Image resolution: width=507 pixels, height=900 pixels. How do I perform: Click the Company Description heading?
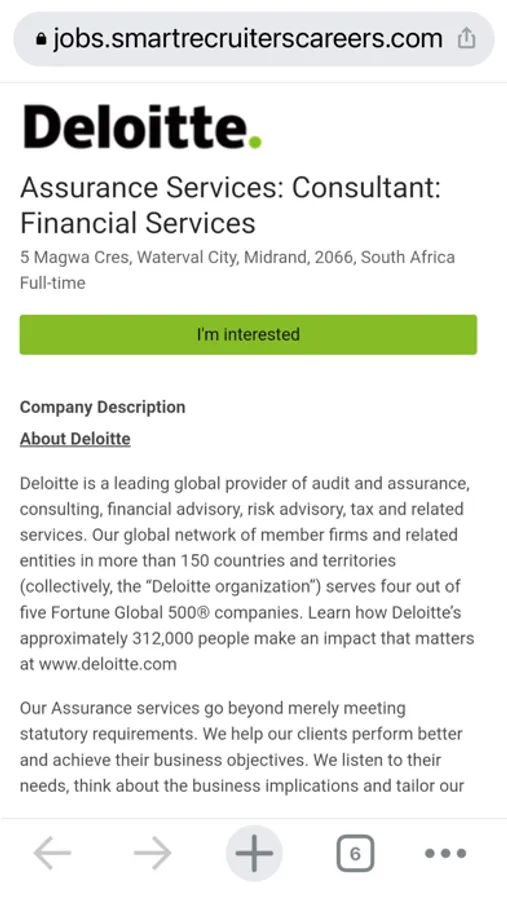(102, 407)
